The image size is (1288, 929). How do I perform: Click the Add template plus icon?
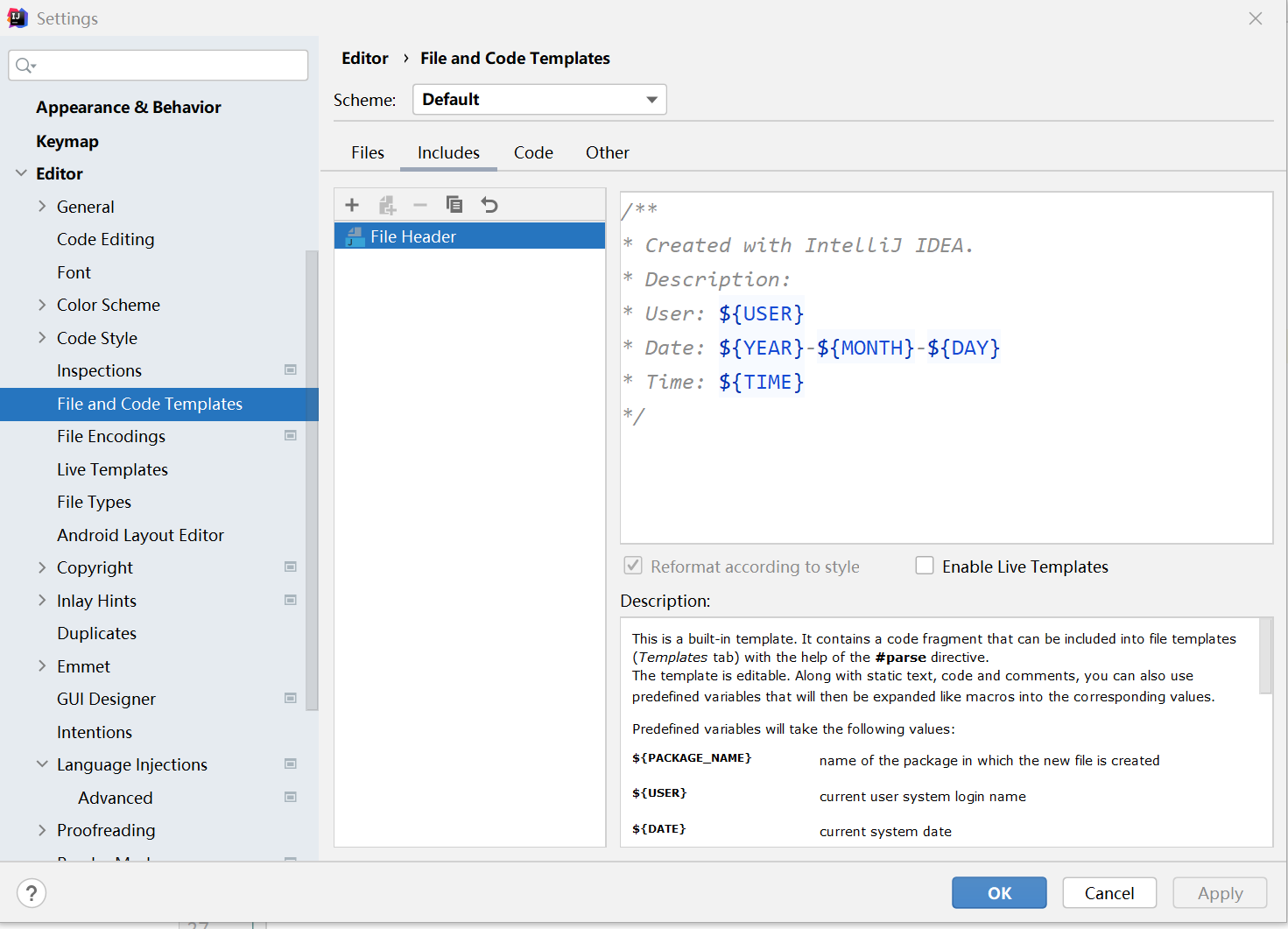(x=352, y=205)
